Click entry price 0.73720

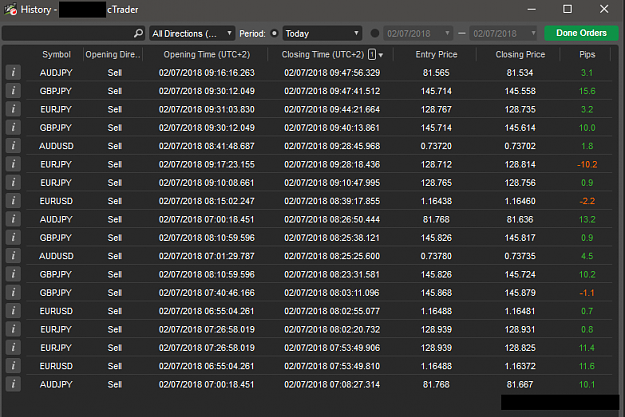point(436,146)
